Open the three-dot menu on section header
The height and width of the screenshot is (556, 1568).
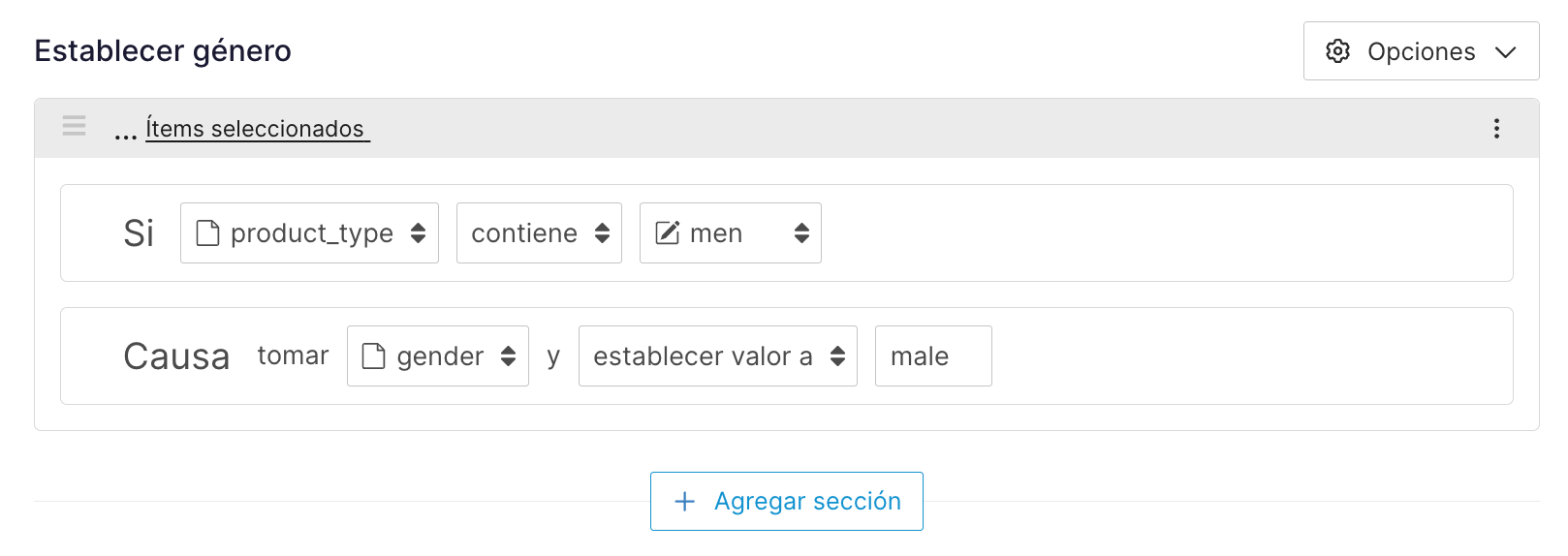[x=1496, y=129]
